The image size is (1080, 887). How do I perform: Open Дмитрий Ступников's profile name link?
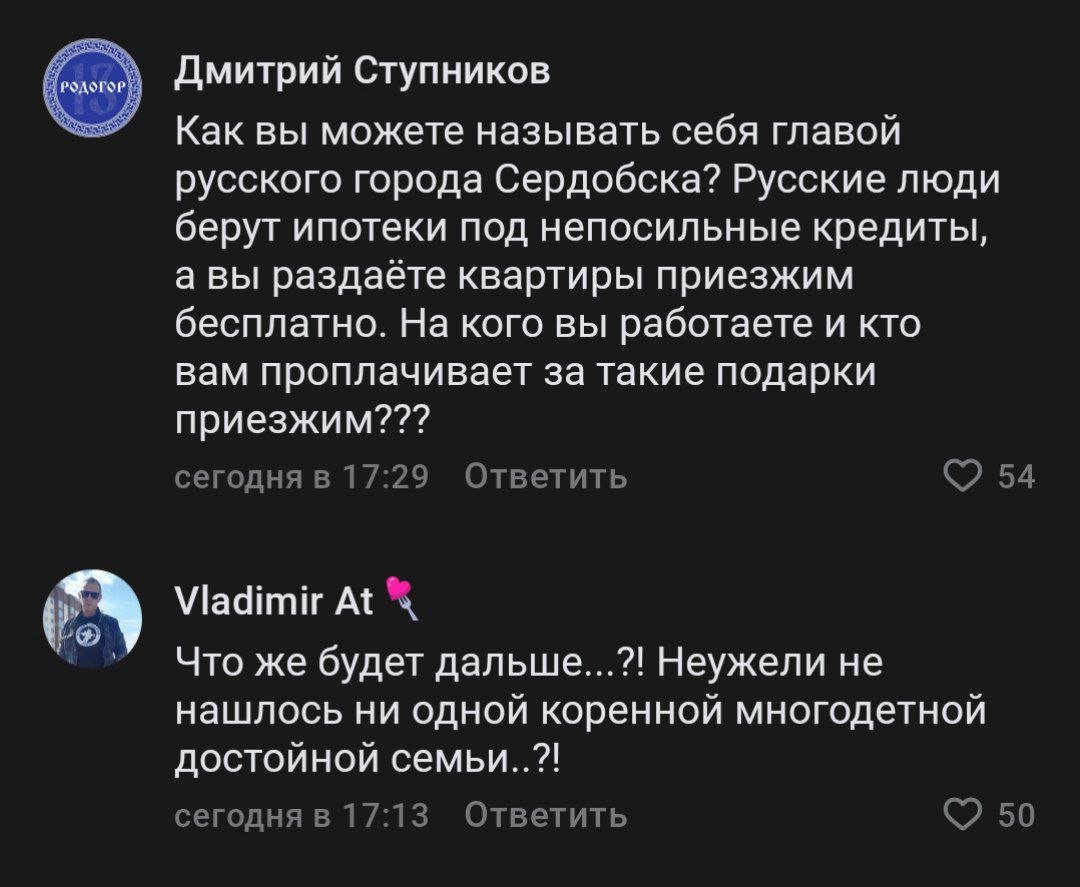pyautogui.click(x=362, y=74)
